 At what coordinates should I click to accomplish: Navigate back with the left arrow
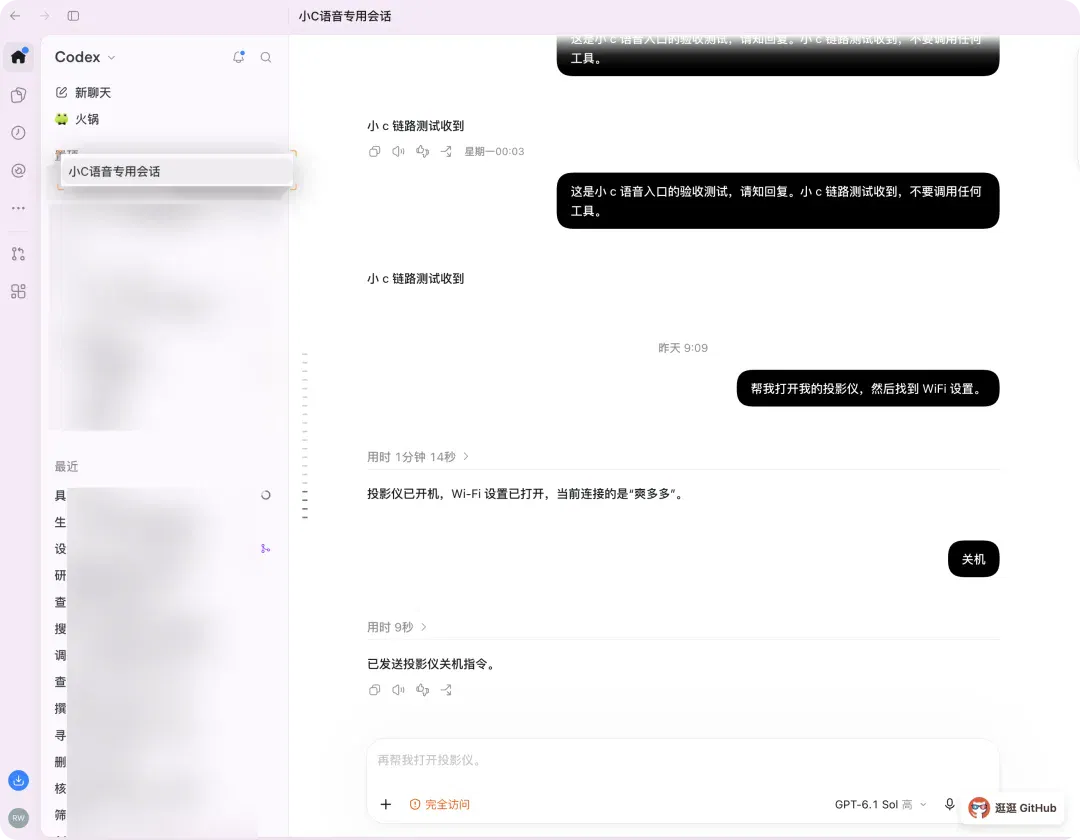point(15,15)
